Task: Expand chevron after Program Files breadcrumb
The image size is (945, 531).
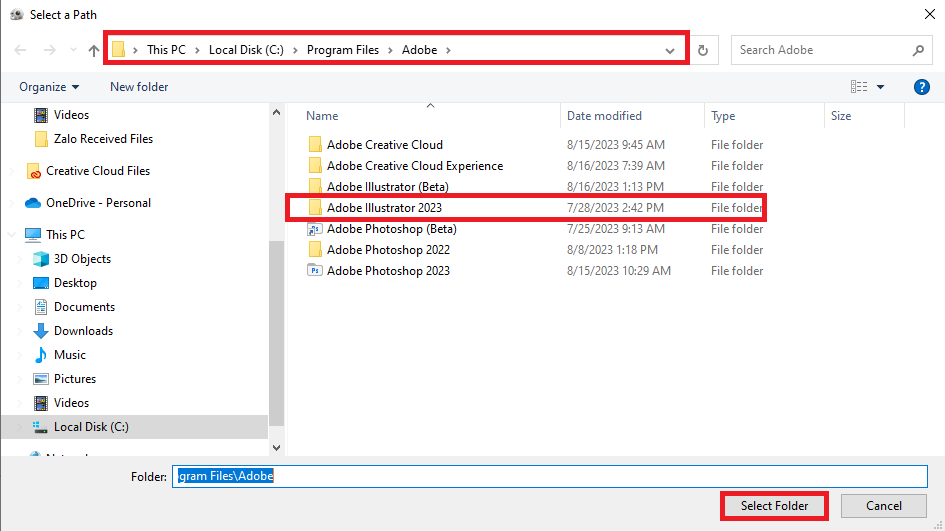Action: (390, 50)
